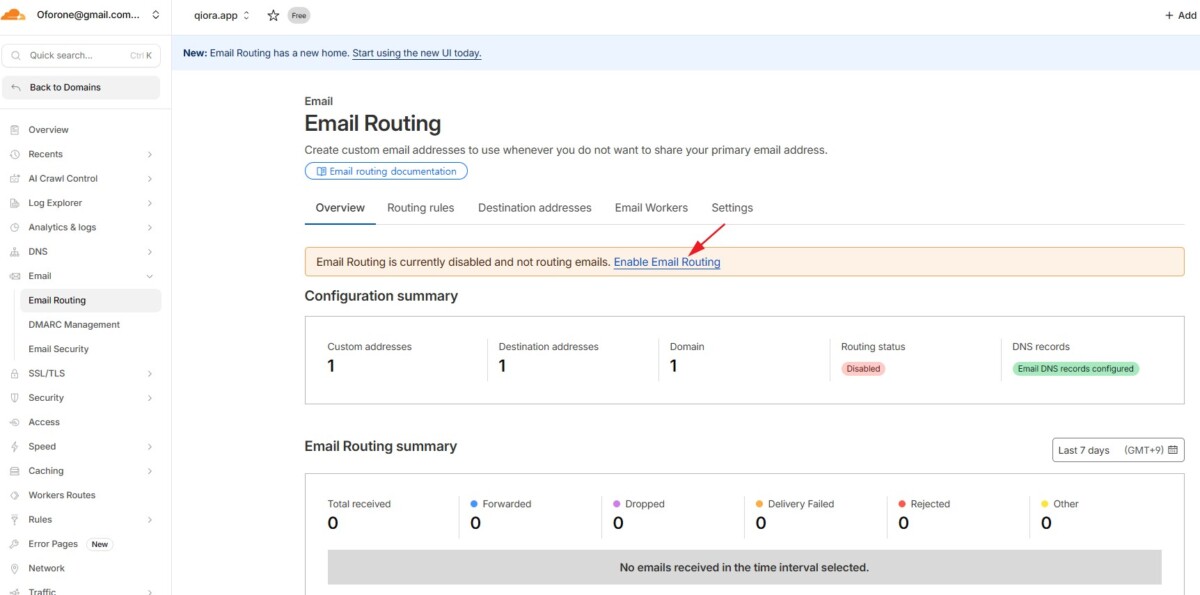Click the Security shield icon
Viewport: 1200px width, 595px height.
[x=15, y=398]
